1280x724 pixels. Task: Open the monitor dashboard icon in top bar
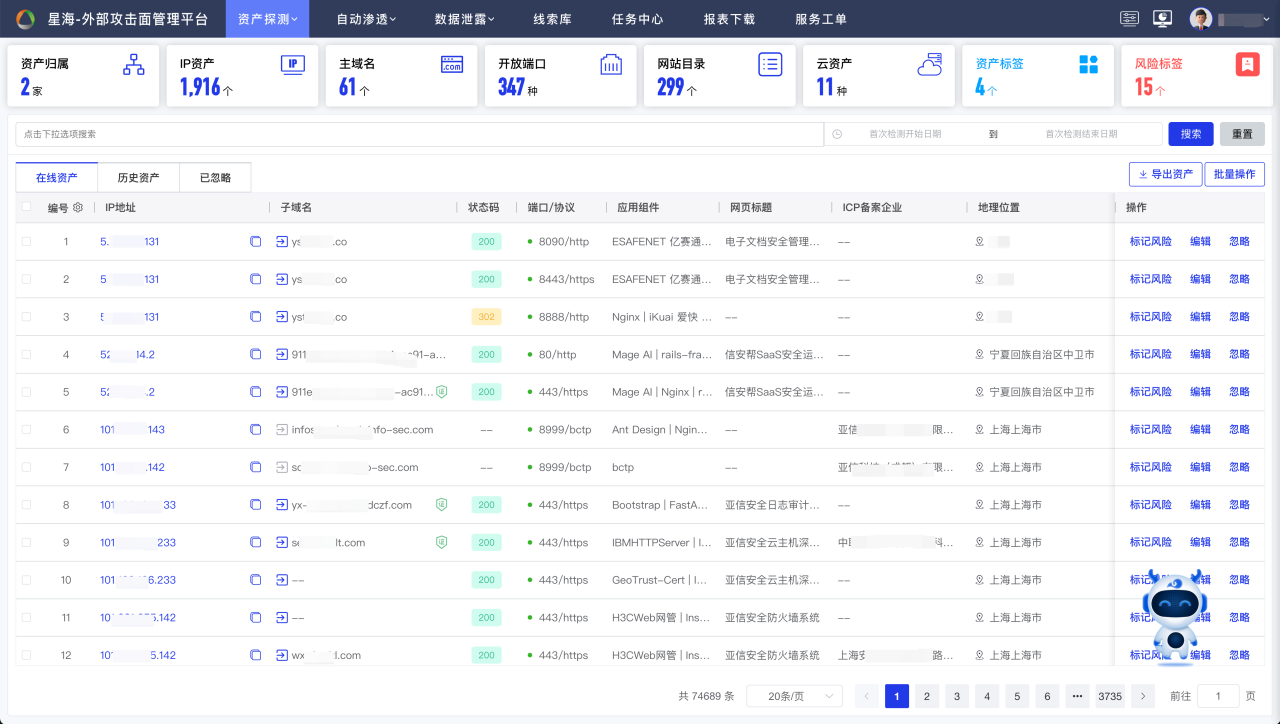pyautogui.click(x=1162, y=19)
